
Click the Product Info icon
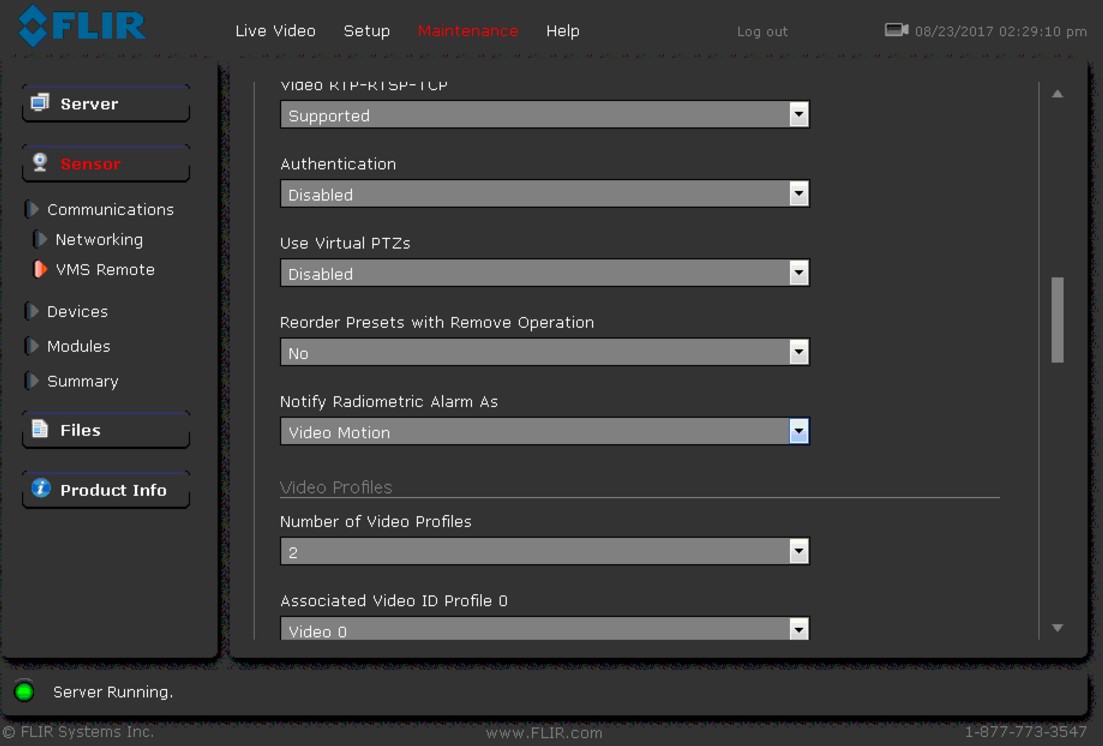[41, 489]
